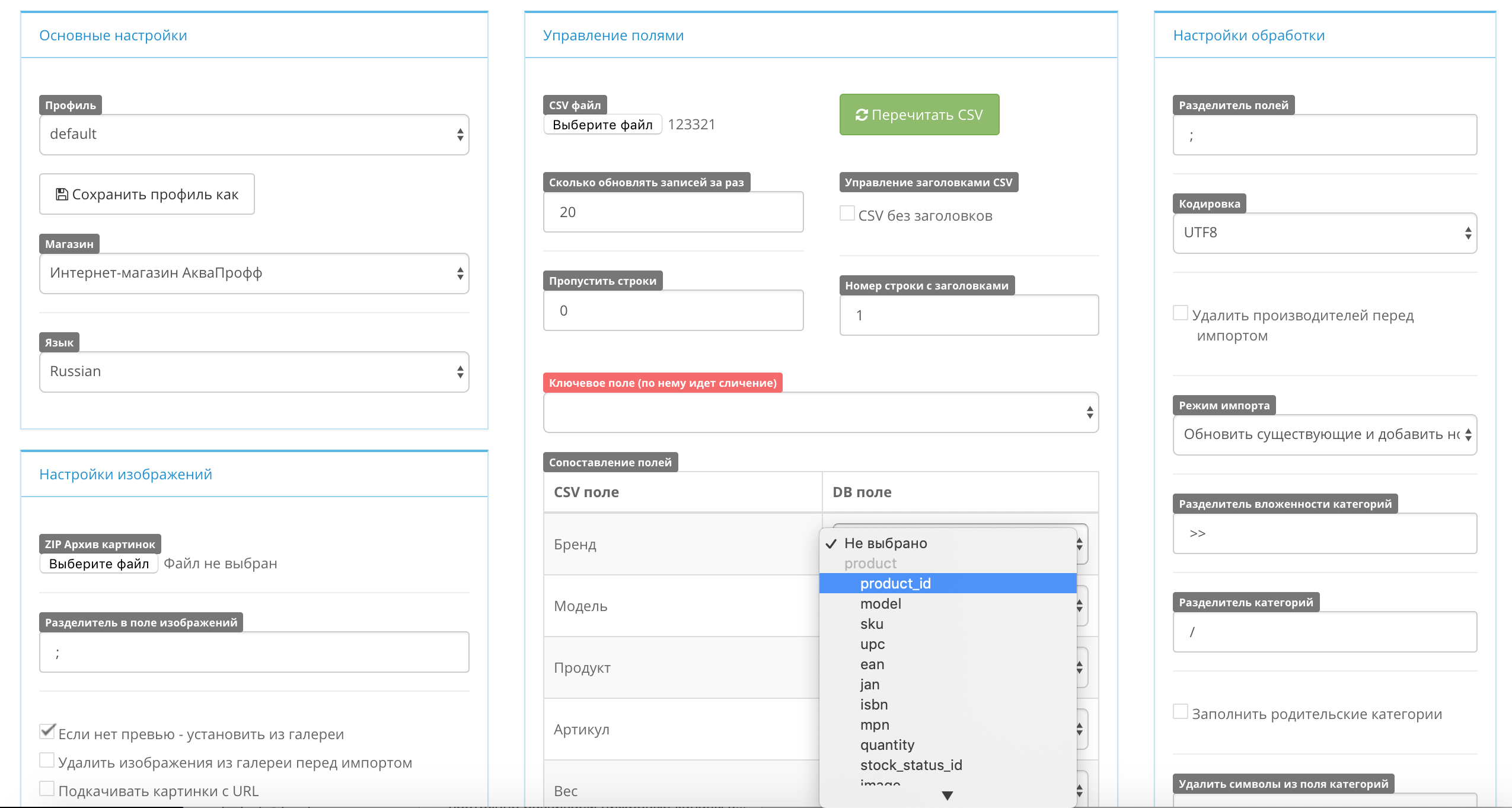This screenshot has width=1512, height=808.
Task: Pick quantity option from the list
Action: tap(887, 745)
